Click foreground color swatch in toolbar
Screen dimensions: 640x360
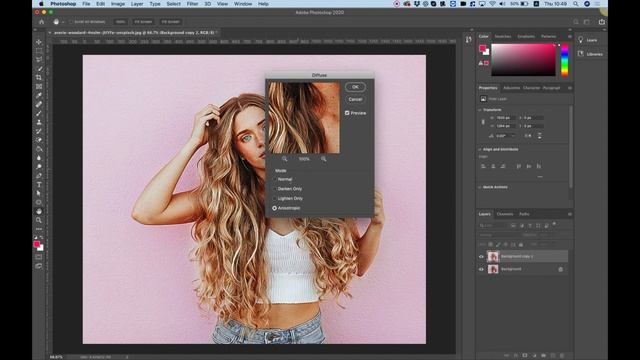click(x=37, y=244)
